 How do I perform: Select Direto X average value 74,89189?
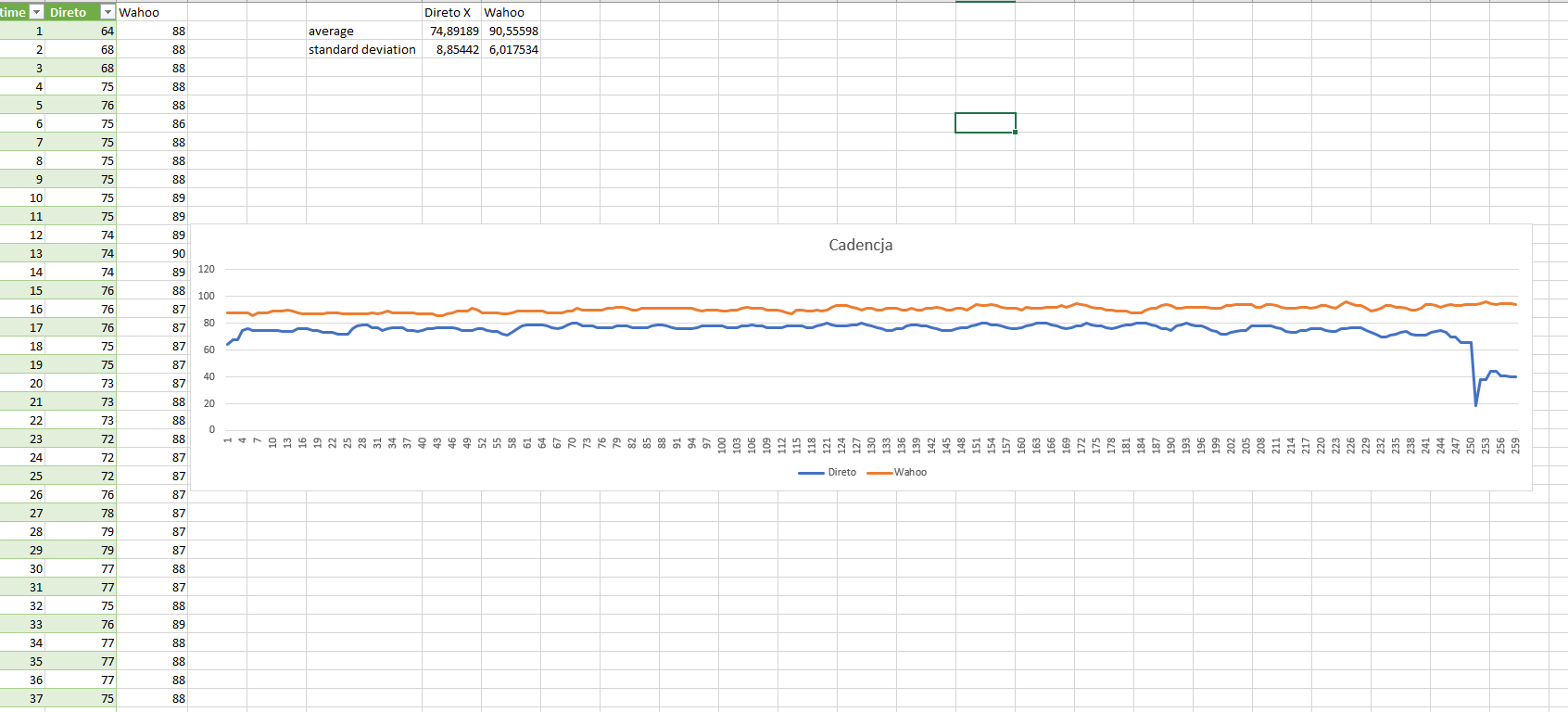click(452, 31)
